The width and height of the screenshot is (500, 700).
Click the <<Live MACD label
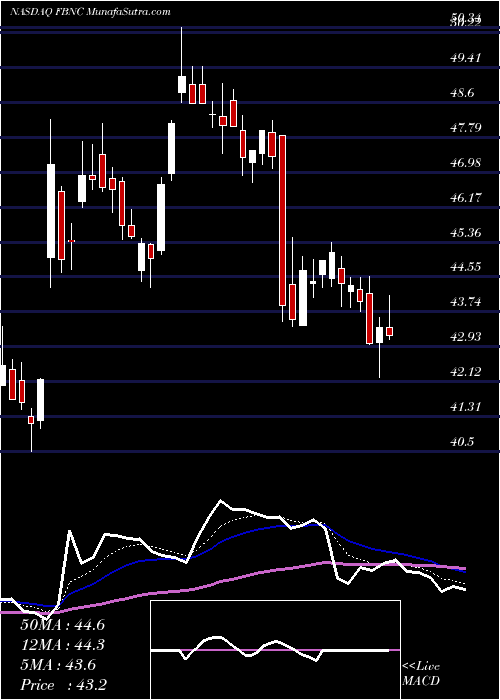tap(421, 674)
